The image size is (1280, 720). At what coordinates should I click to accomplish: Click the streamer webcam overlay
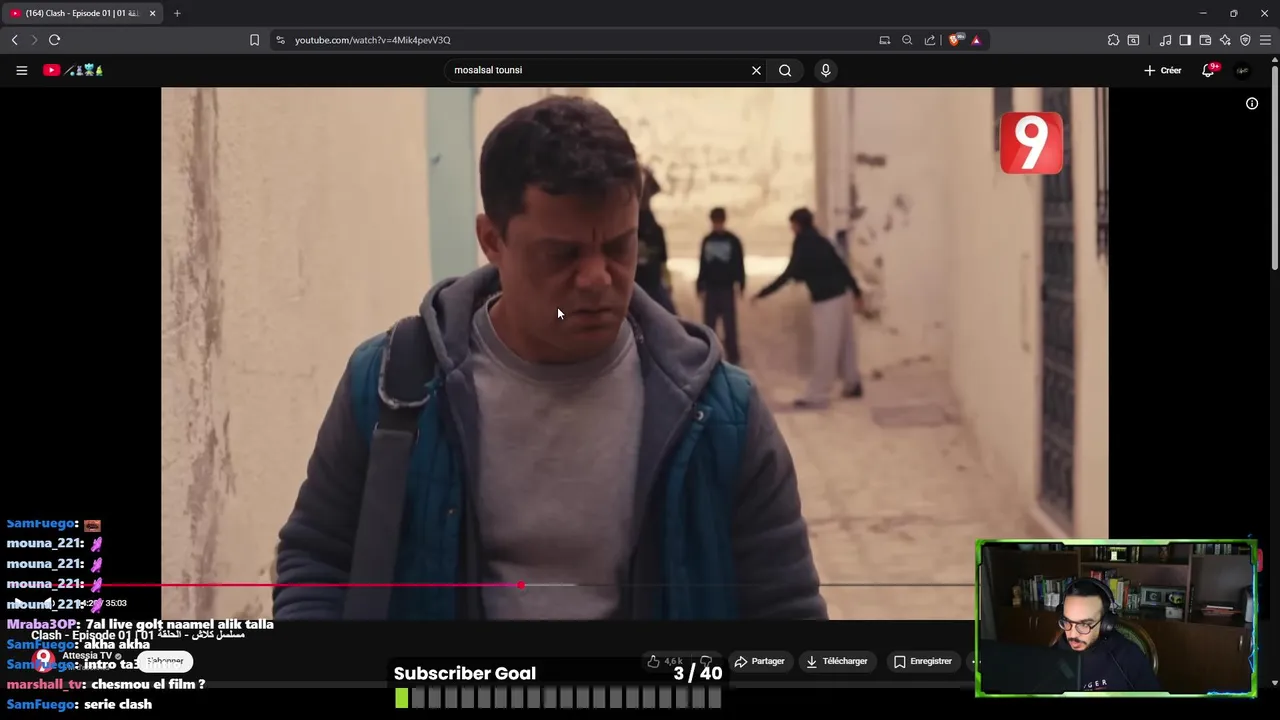pyautogui.click(x=1116, y=618)
